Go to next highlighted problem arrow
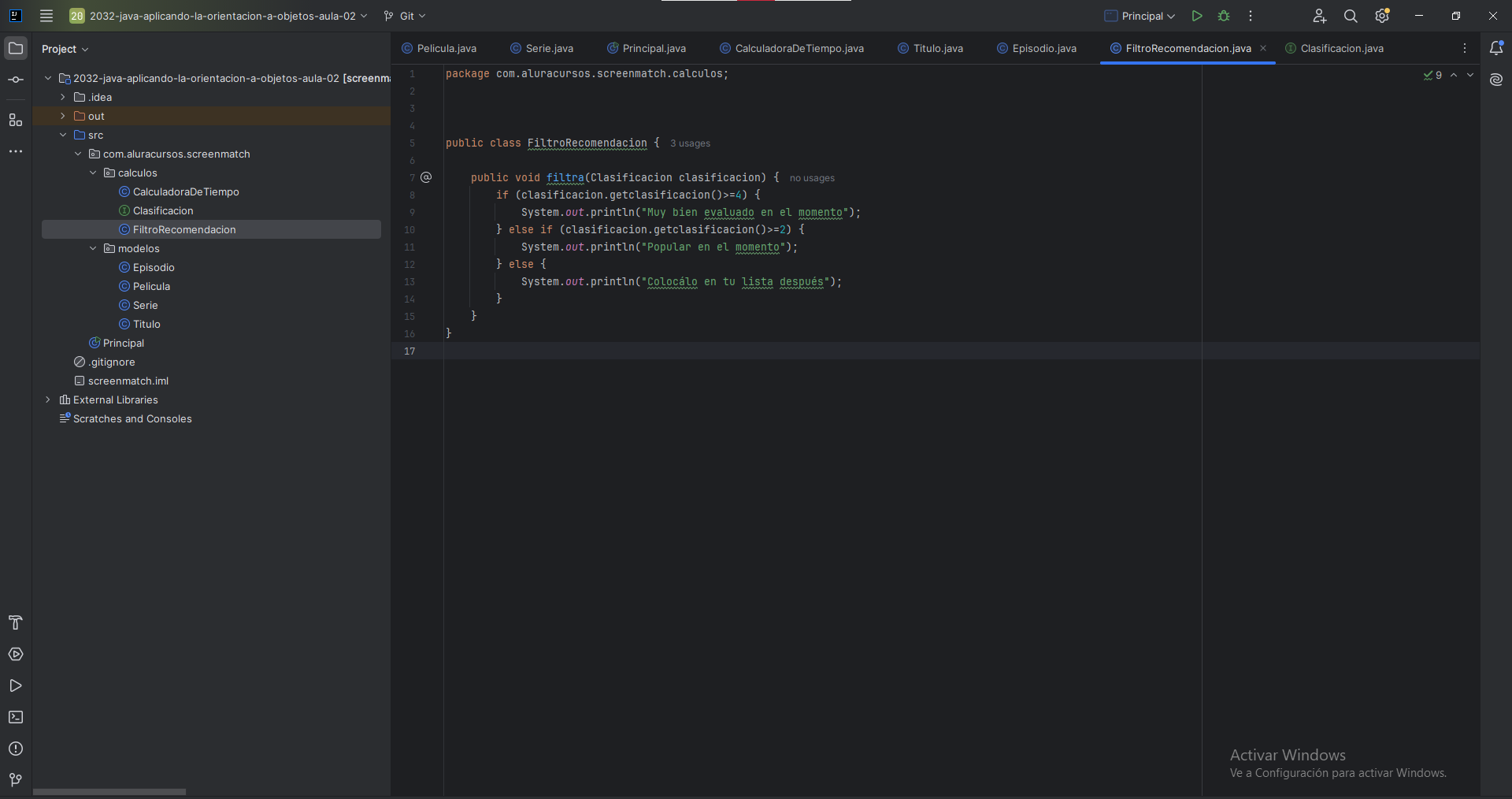Viewport: 1512px width, 799px height. (1470, 75)
